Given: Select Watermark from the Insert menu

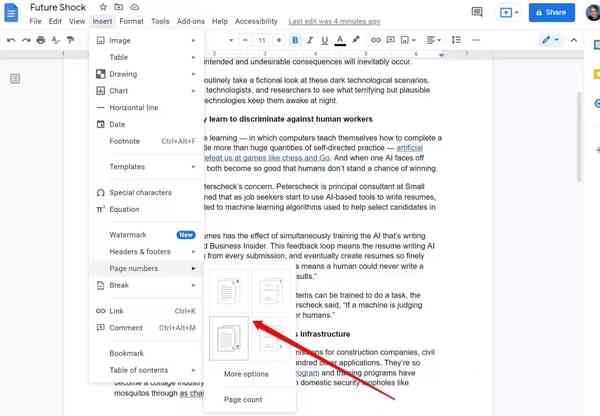Looking at the screenshot, I should click(x=128, y=234).
